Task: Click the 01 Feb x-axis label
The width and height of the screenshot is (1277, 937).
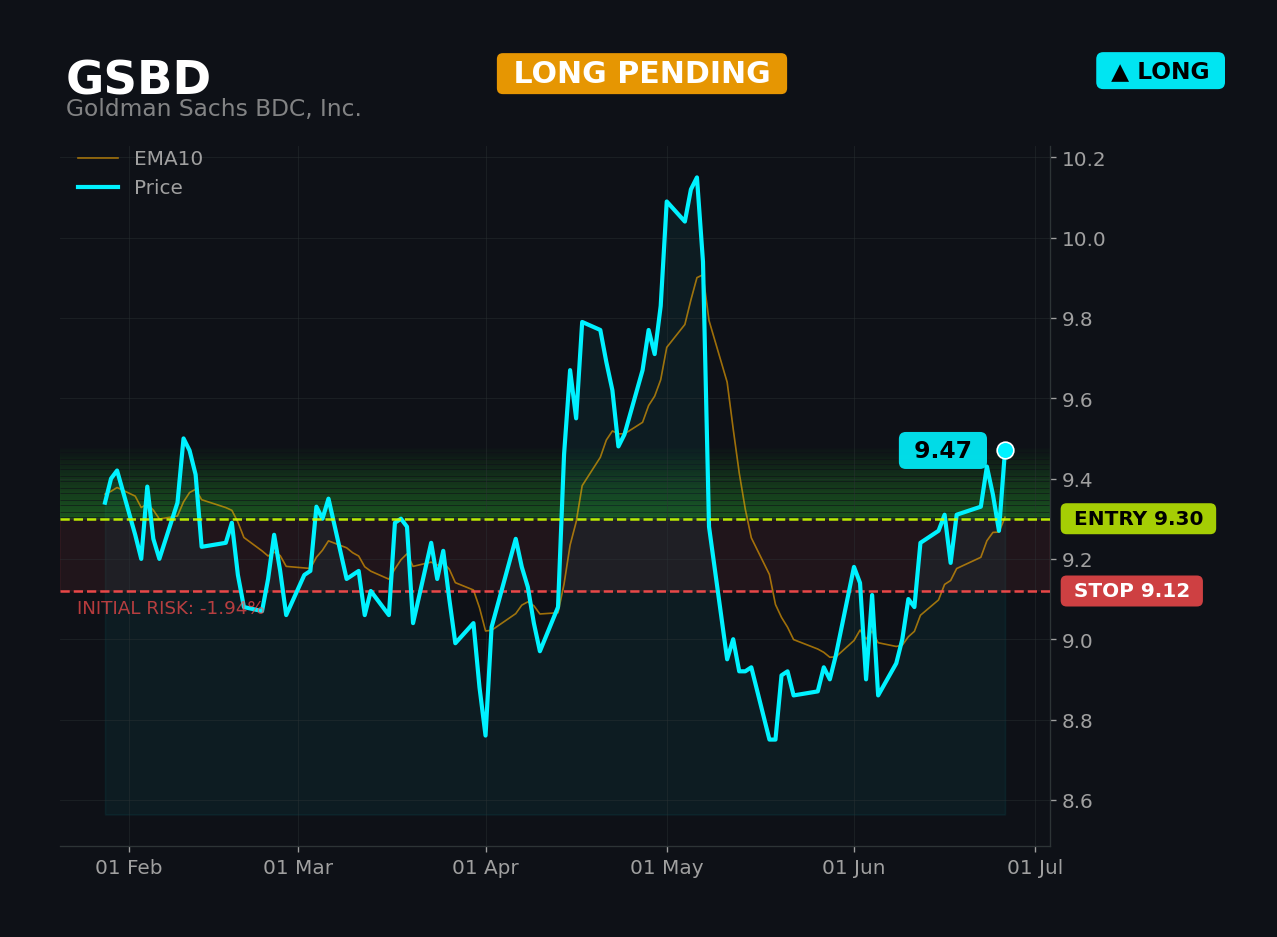Action: pyautogui.click(x=129, y=868)
